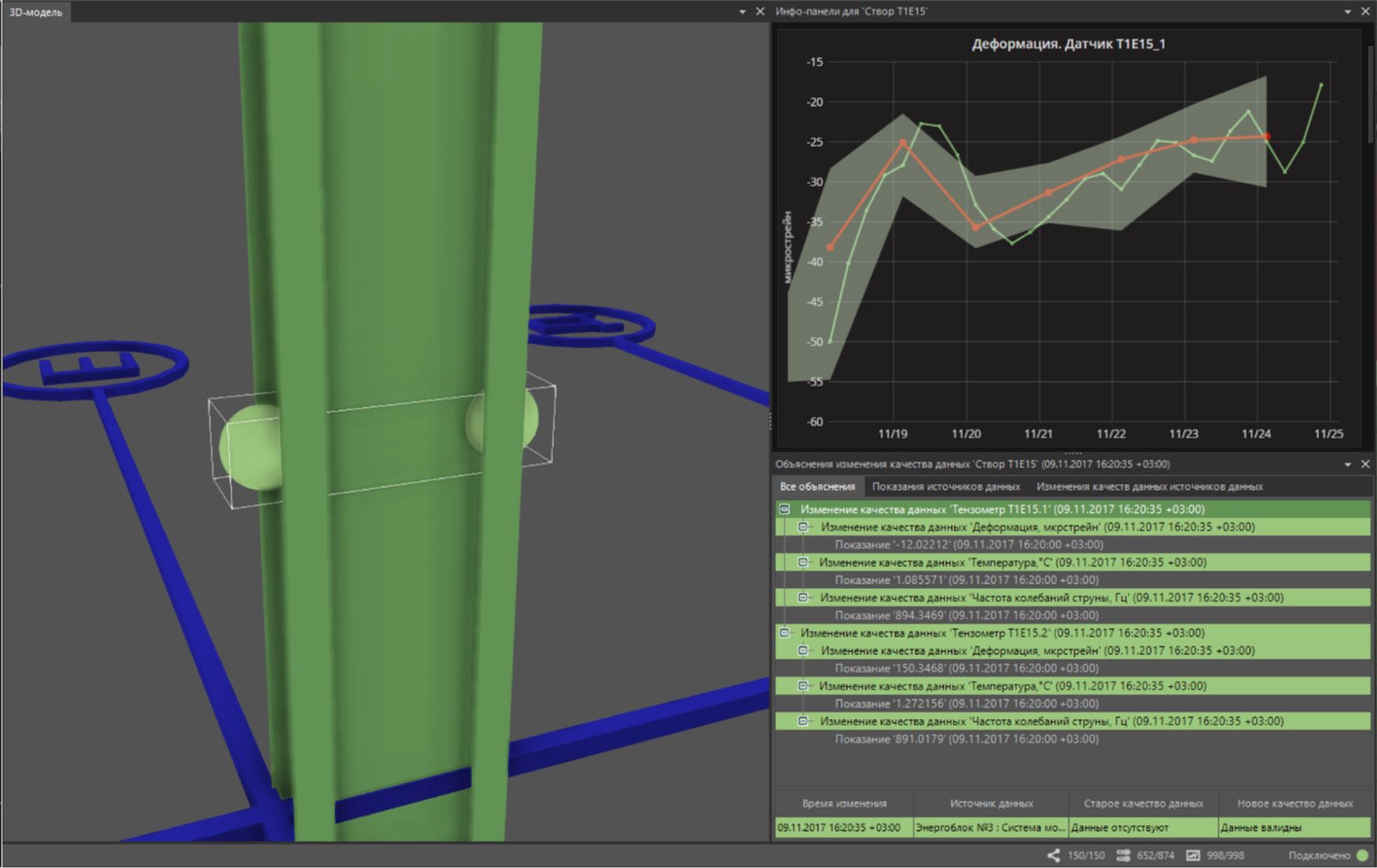Collapse the 'Тензометр T1E15.1' tree node
The height and width of the screenshot is (868, 1377).
785,509
